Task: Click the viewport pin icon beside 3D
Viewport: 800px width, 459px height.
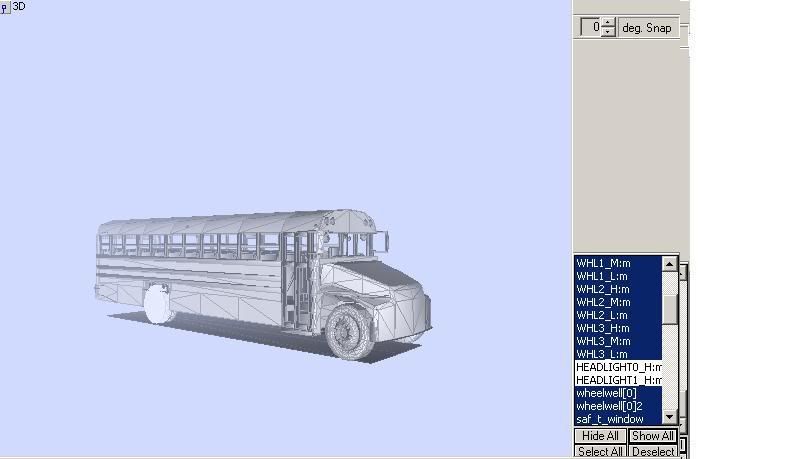Action: coord(5,7)
